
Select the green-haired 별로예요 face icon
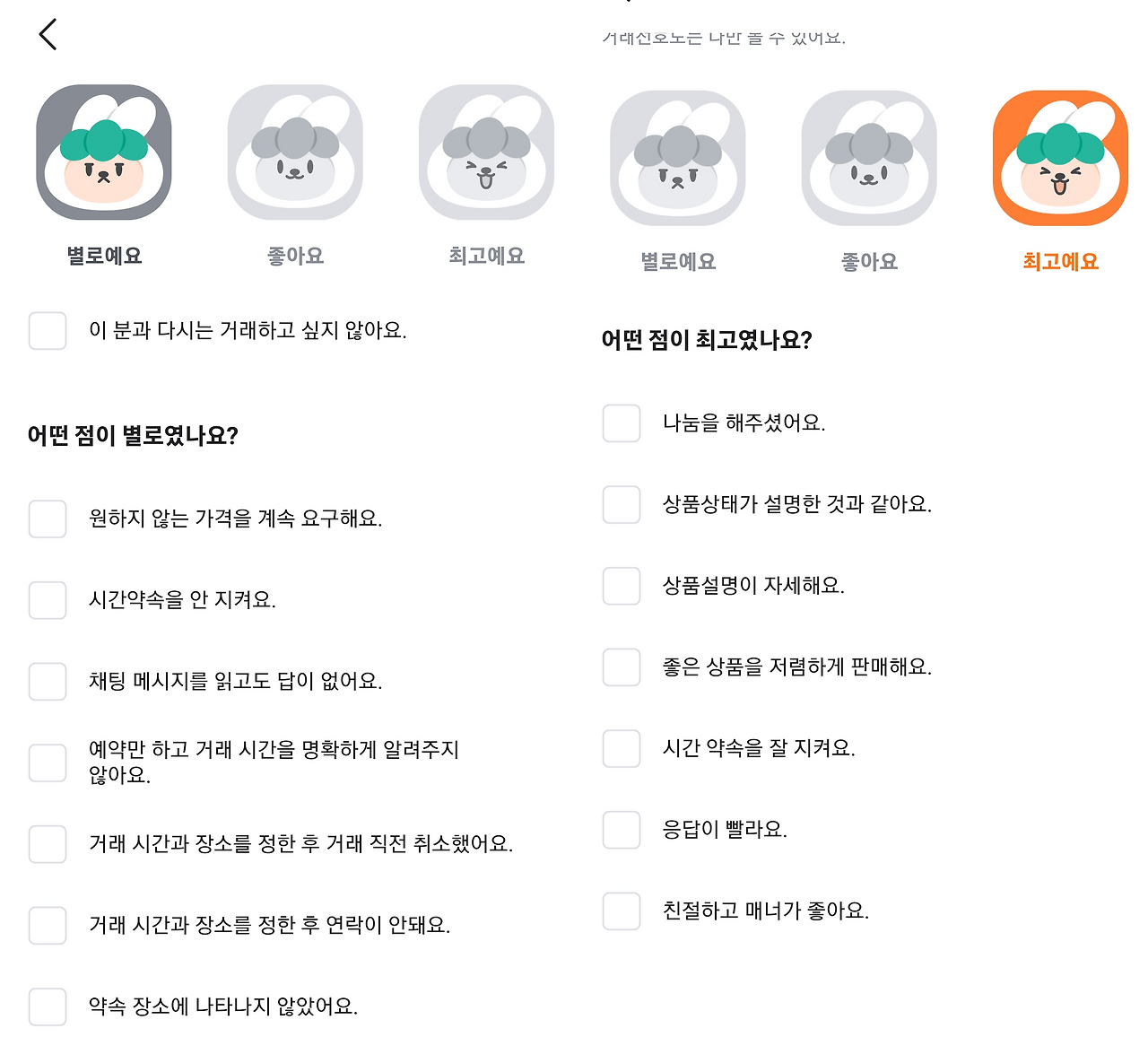pos(104,152)
